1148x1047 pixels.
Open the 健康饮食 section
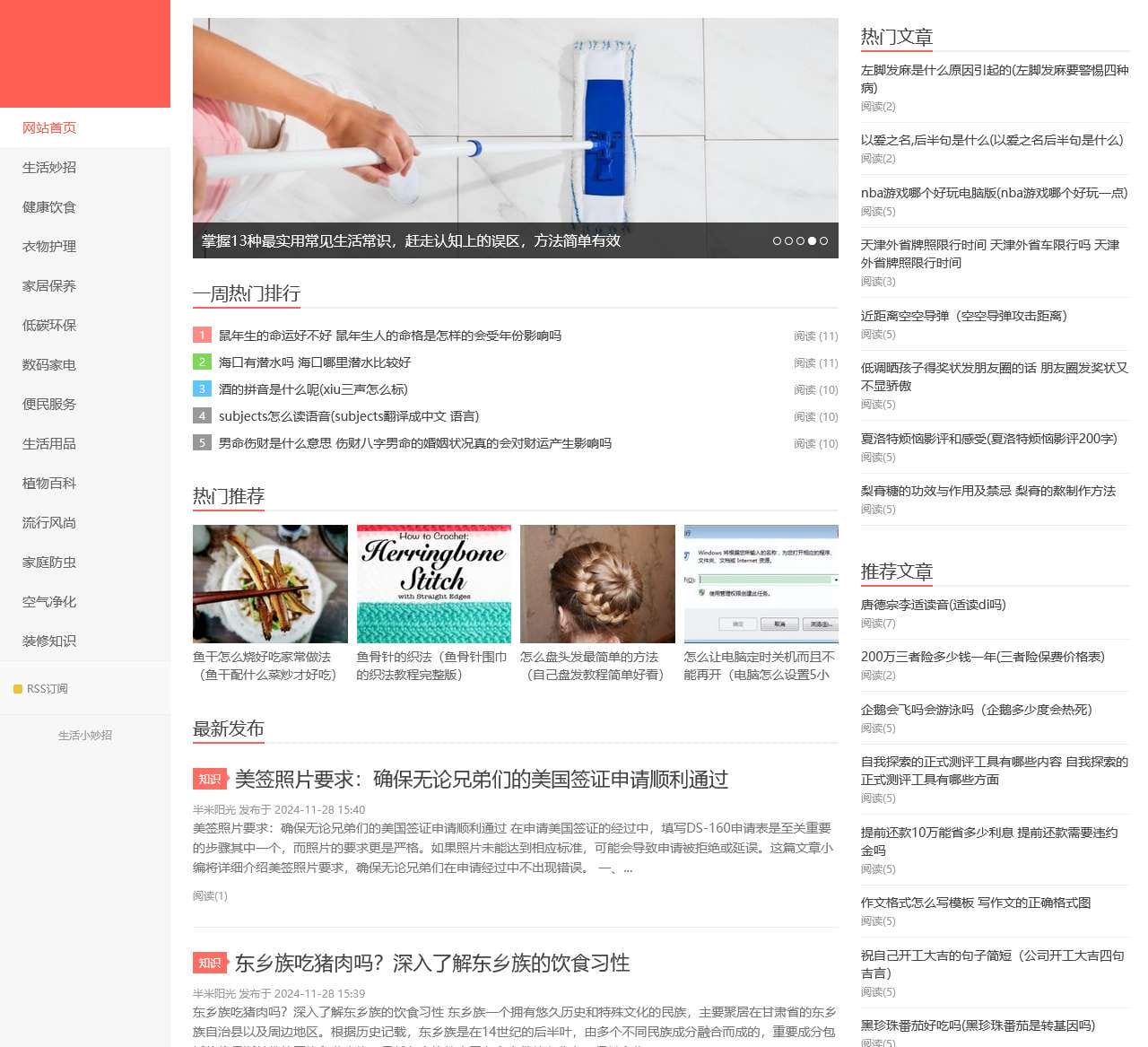(x=48, y=207)
